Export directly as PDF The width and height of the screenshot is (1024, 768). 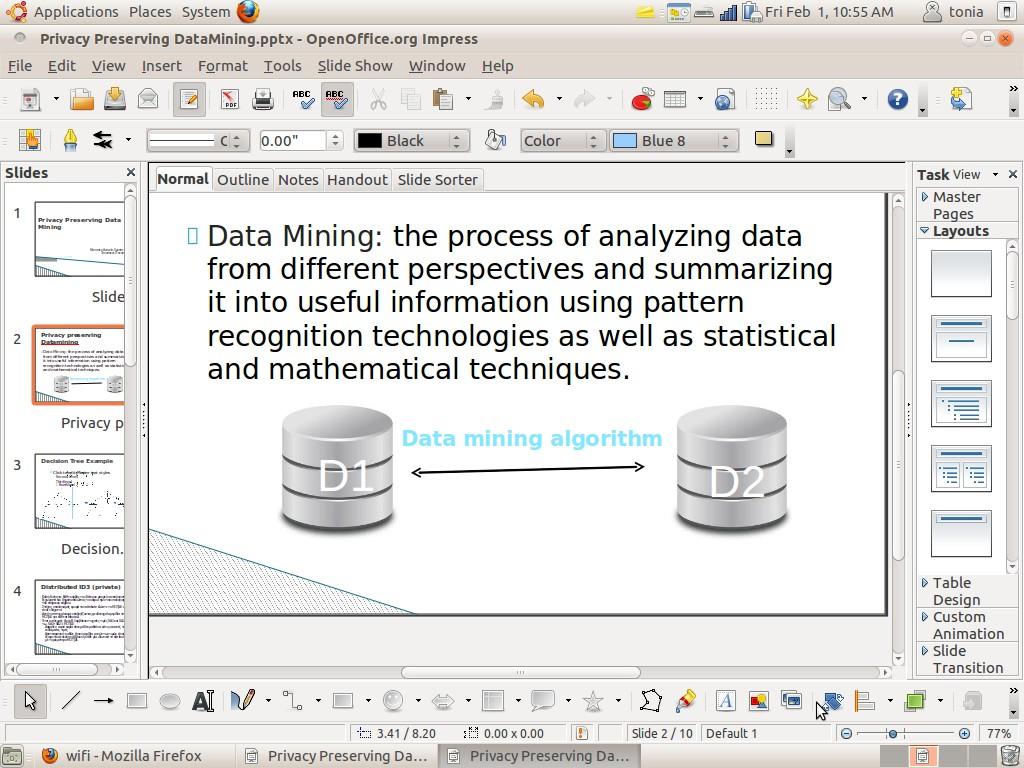coord(229,99)
